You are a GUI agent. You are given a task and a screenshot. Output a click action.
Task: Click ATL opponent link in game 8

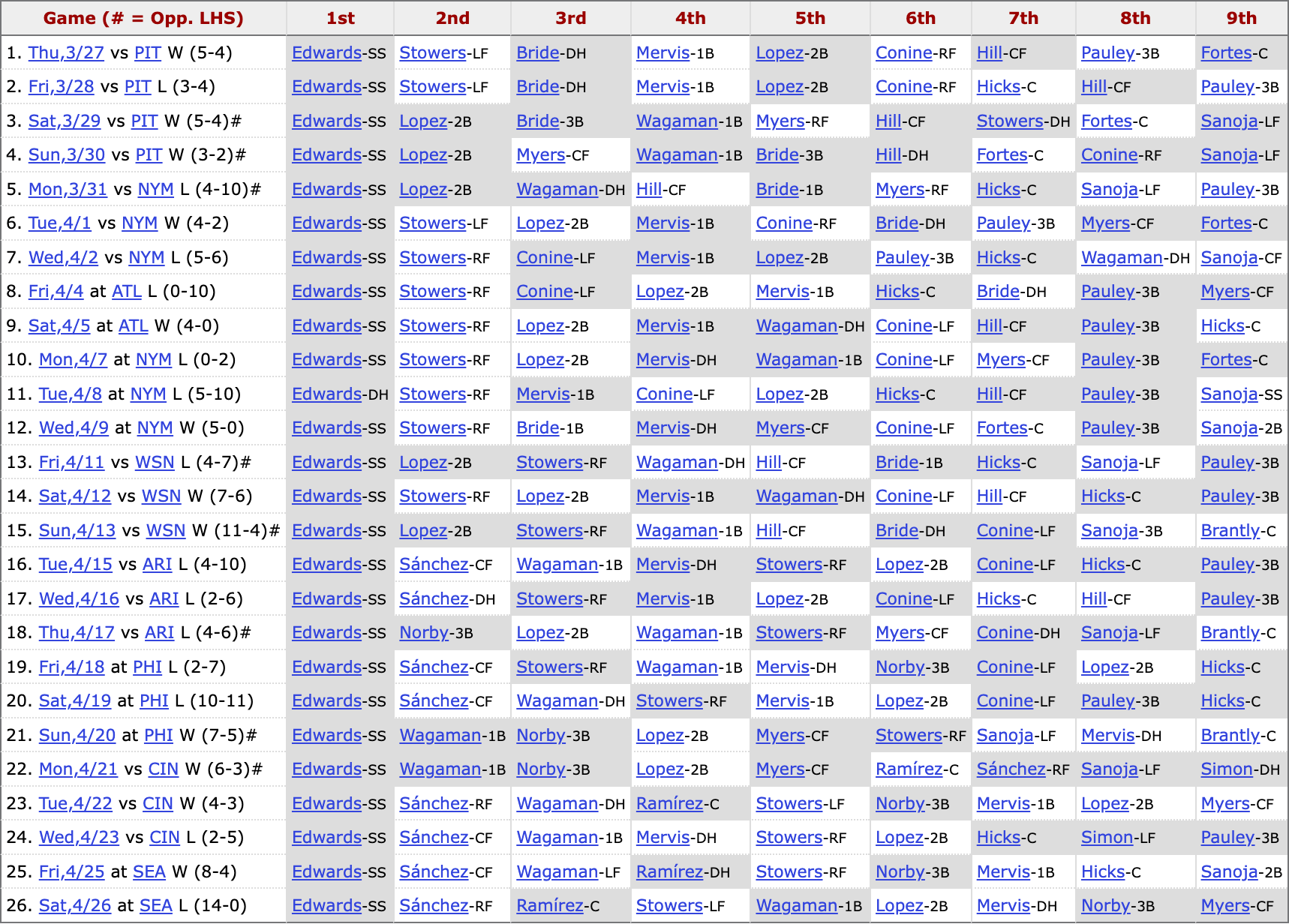(x=127, y=292)
